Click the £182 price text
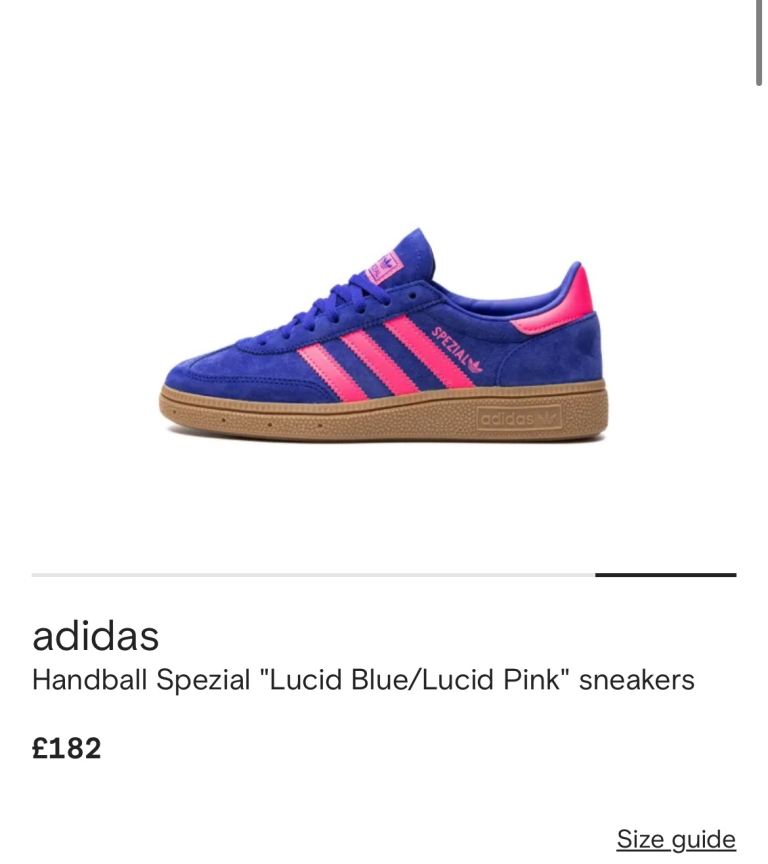Screen dimensions: 768x864 (67, 748)
